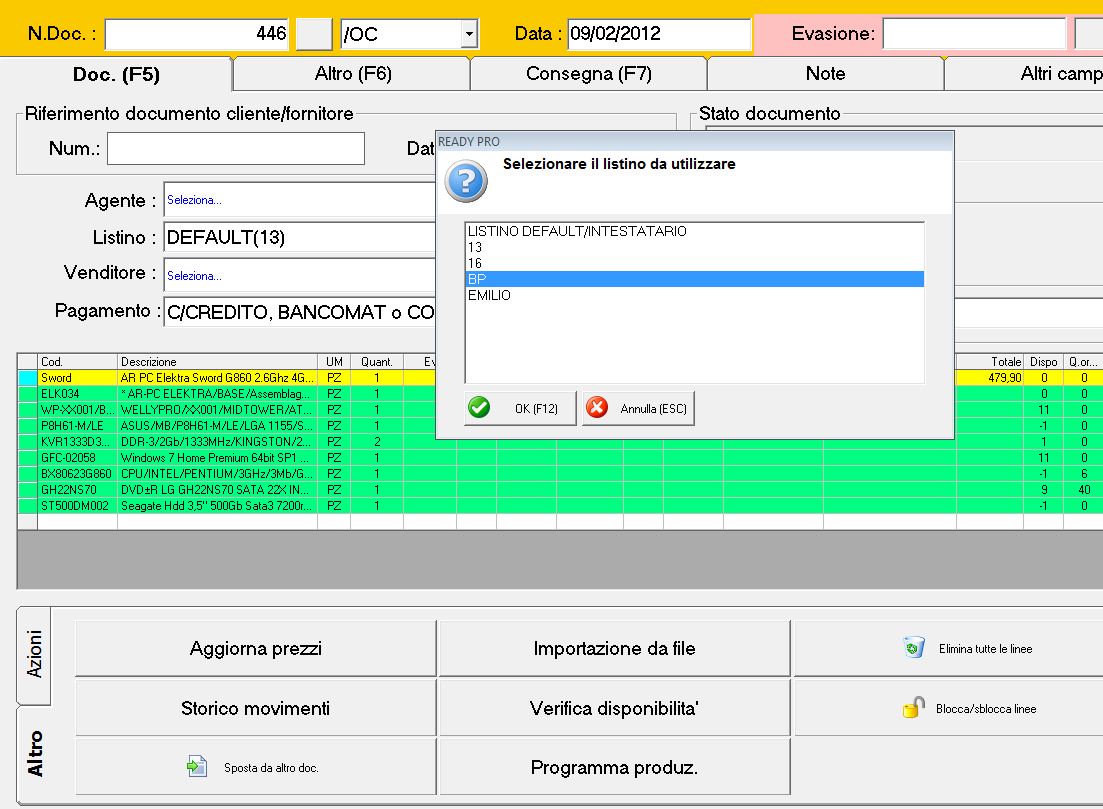Open the Altri campi tab

click(1024, 73)
